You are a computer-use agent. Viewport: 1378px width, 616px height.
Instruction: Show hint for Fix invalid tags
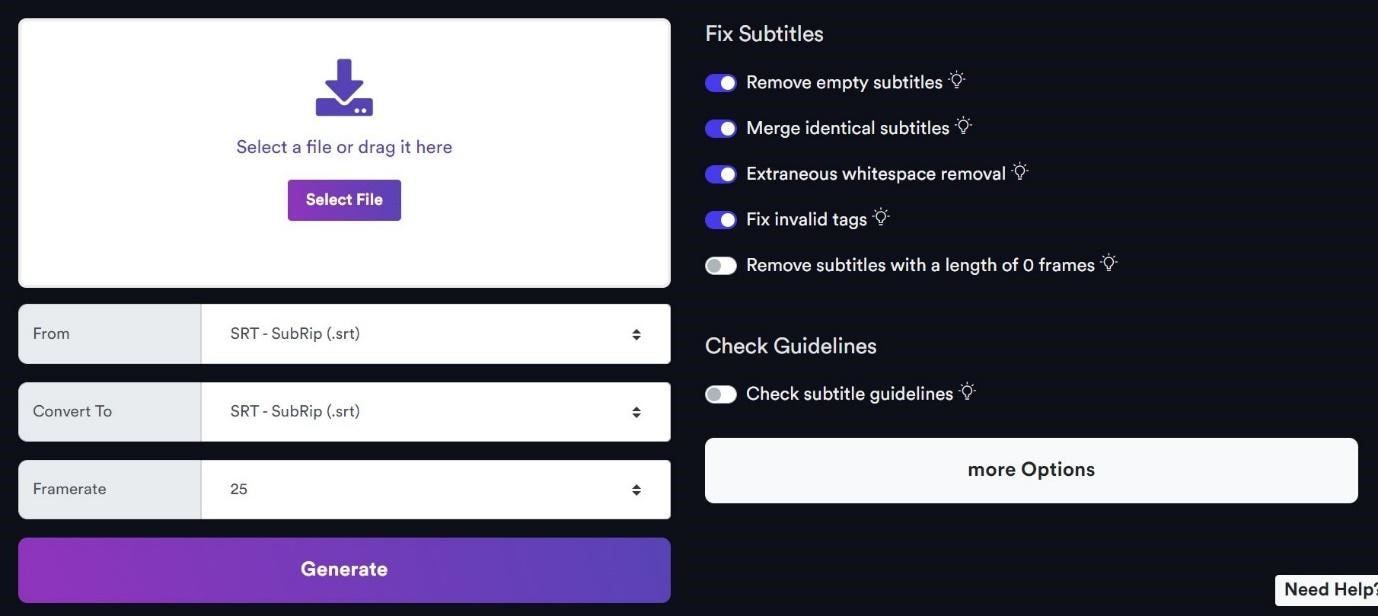click(881, 217)
